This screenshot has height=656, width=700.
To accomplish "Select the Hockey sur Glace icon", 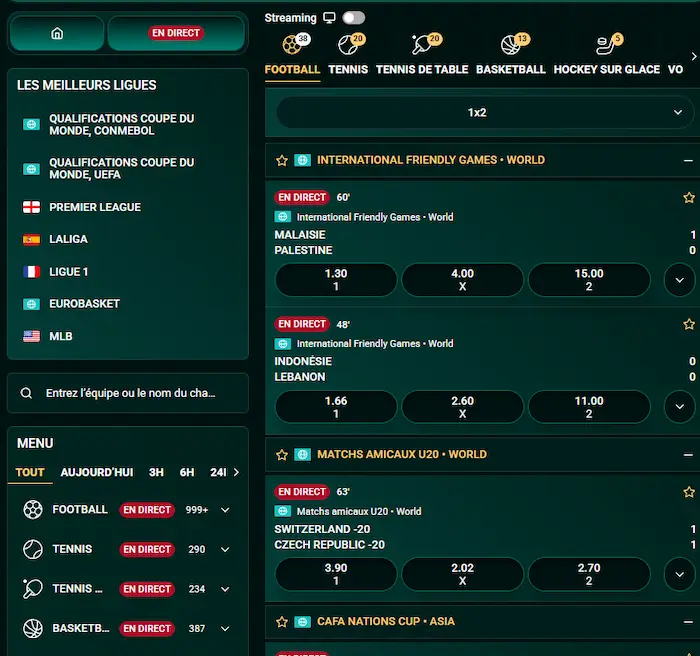I will click(x=607, y=46).
